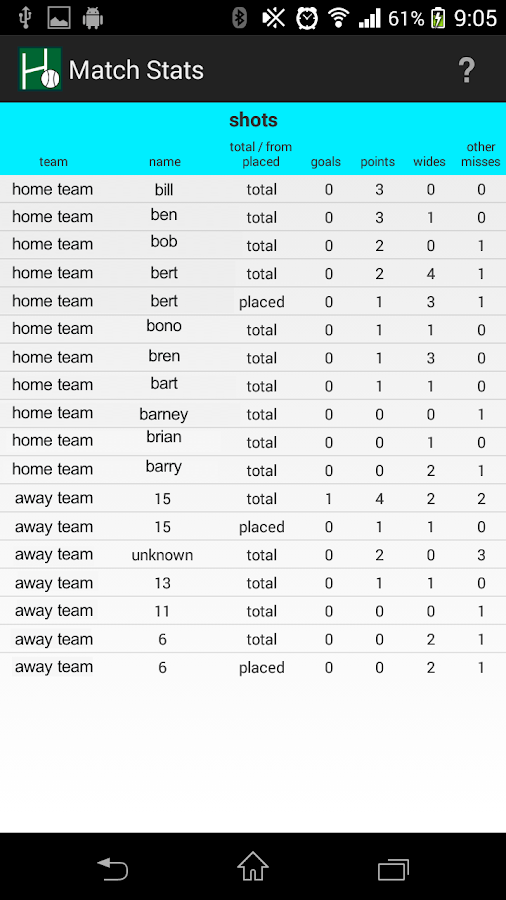Select the home team bill row
Image resolution: width=506 pixels, height=900 pixels.
pos(253,189)
